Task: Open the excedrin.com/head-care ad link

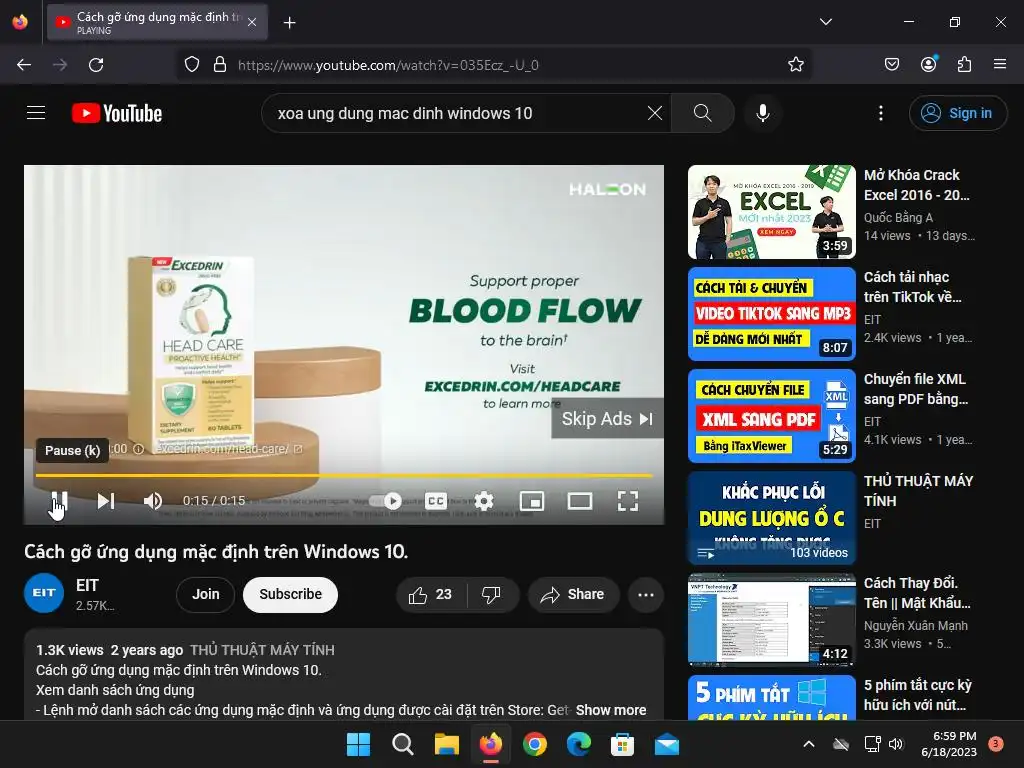Action: tap(229, 449)
